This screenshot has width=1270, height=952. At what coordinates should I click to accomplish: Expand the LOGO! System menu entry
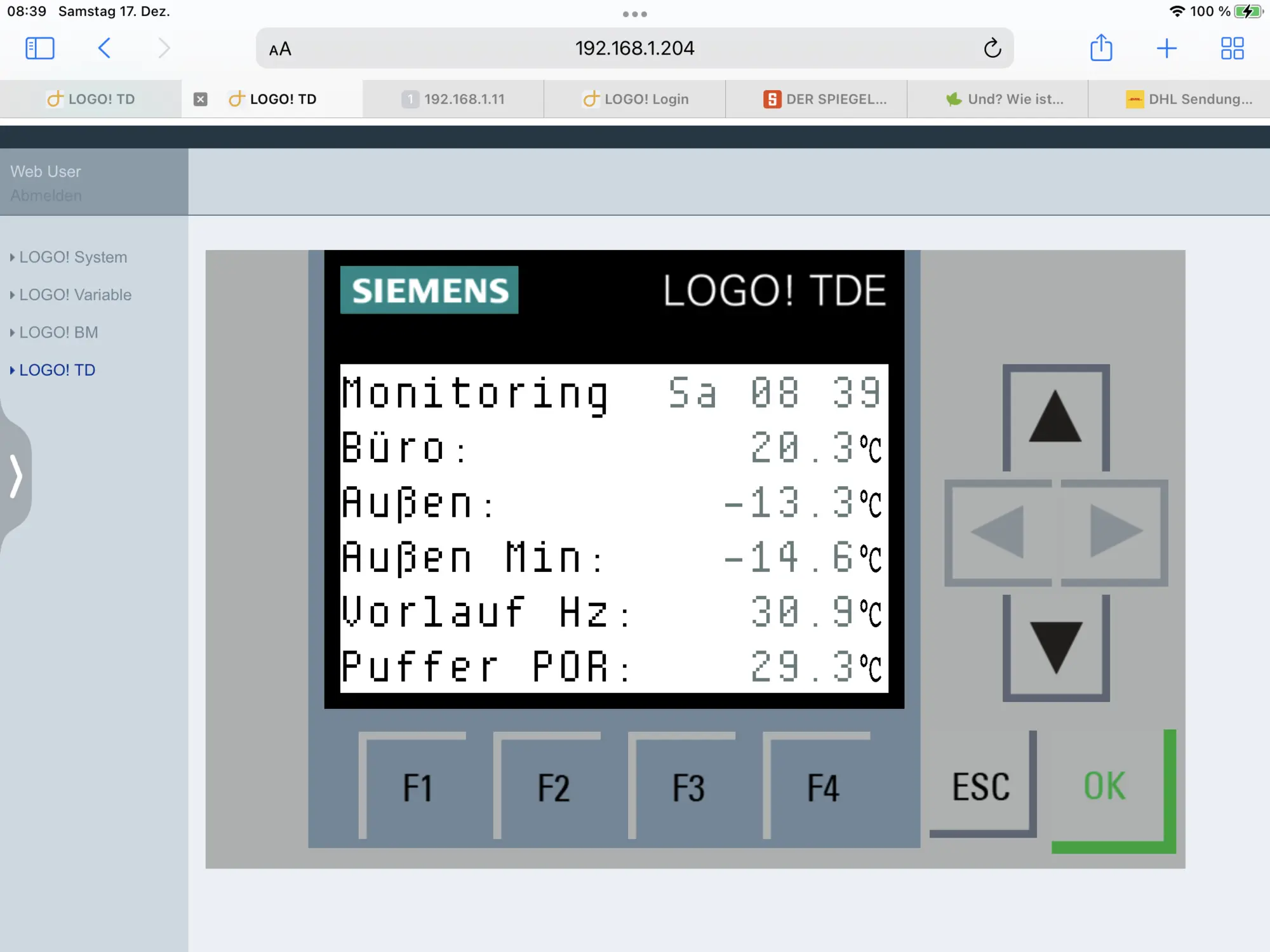click(72, 257)
